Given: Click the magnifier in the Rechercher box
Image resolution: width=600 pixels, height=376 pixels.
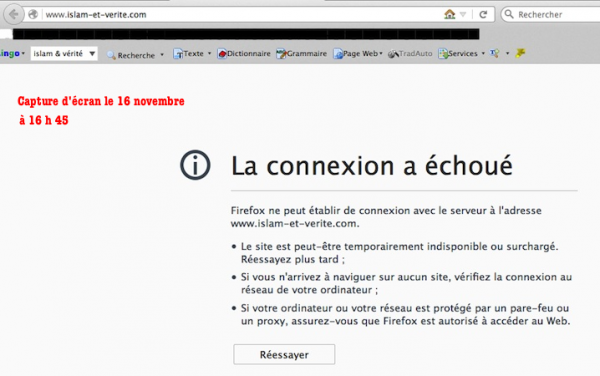Looking at the screenshot, I should pyautogui.click(x=509, y=15).
